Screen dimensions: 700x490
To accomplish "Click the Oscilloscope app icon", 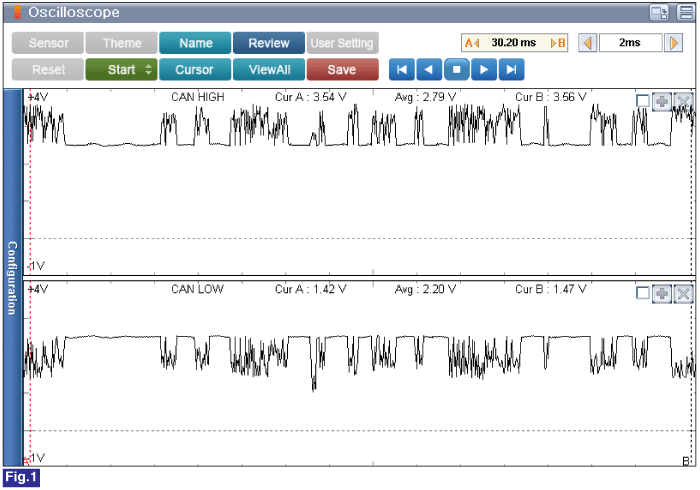I will point(17,12).
